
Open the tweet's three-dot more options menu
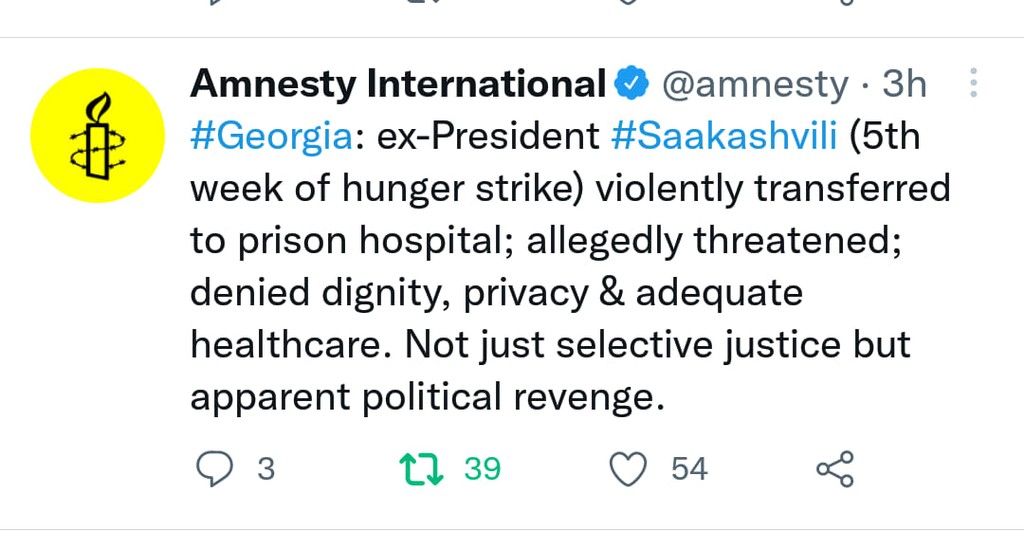click(x=972, y=84)
